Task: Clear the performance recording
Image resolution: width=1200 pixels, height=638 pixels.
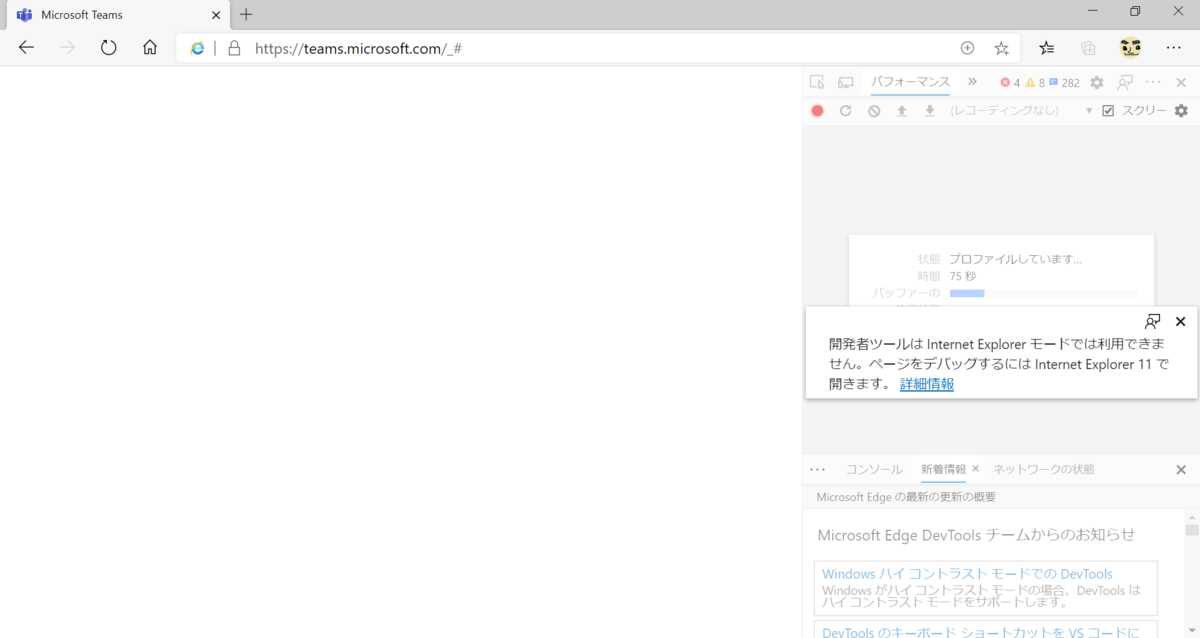Action: pos(874,111)
